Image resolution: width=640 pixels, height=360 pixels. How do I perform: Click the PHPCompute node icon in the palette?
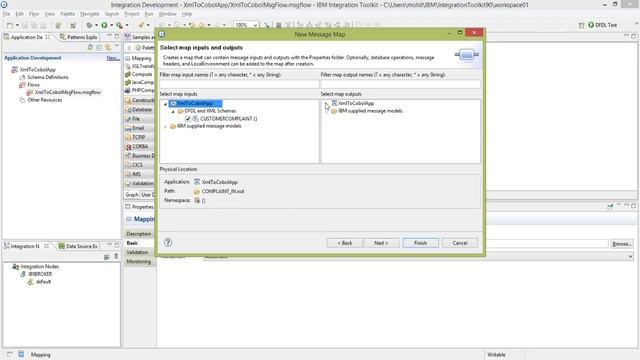click(x=128, y=90)
